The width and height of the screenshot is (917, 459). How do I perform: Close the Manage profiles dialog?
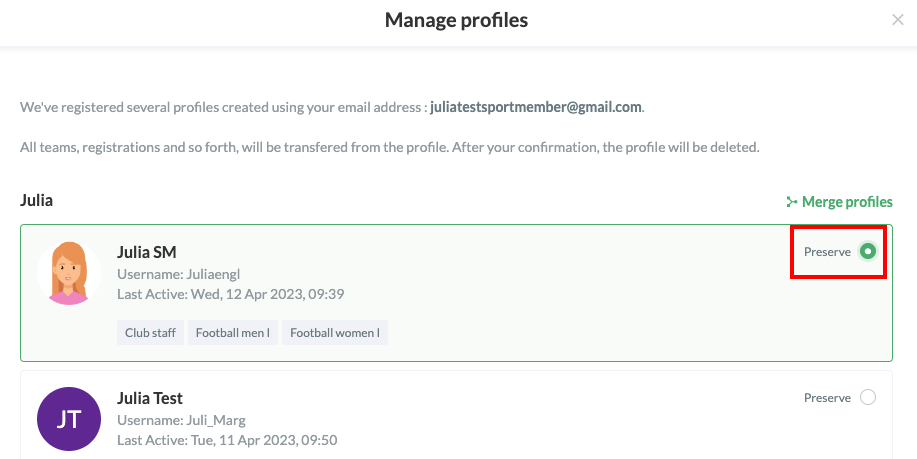tap(898, 20)
